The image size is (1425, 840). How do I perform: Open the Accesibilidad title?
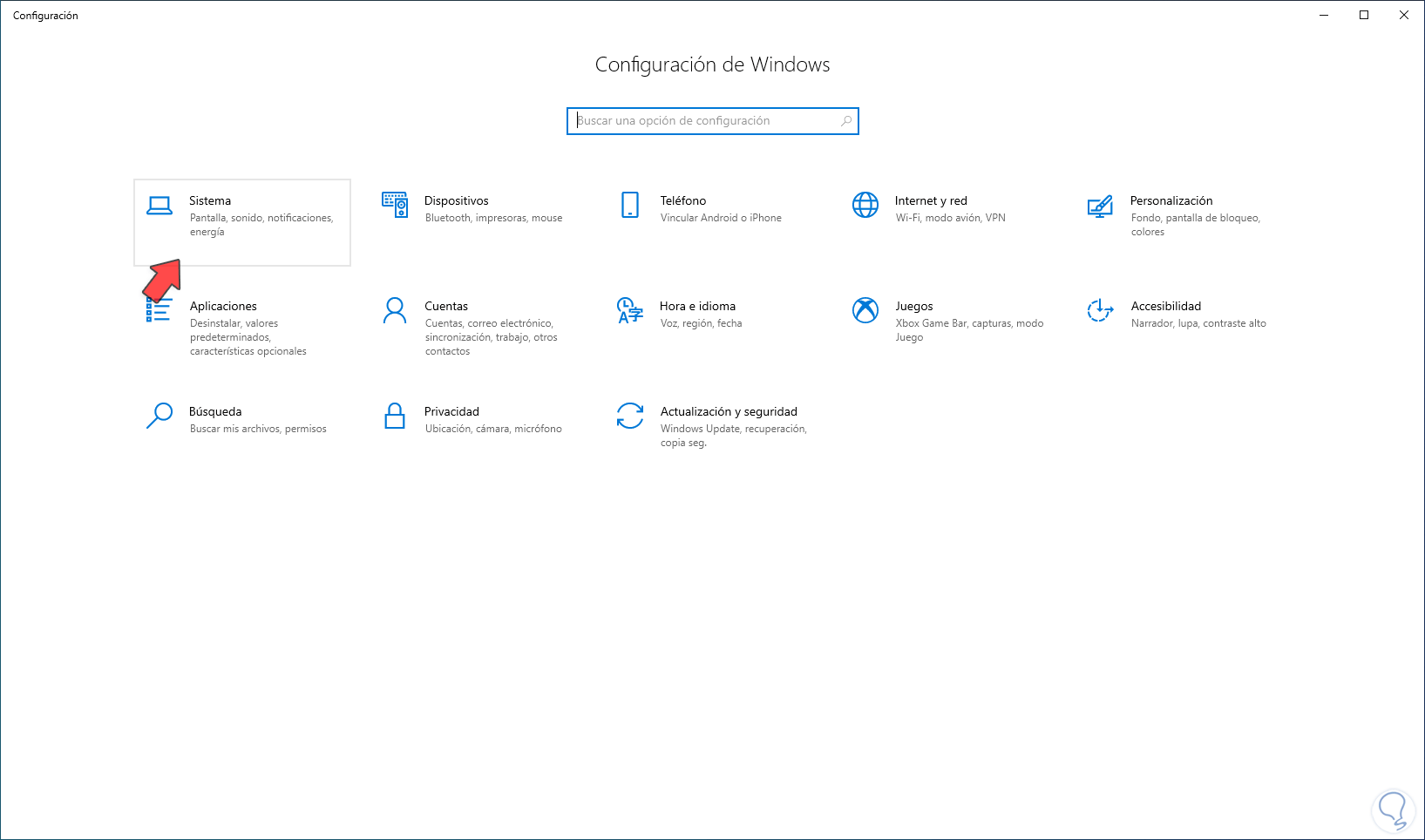click(1166, 306)
